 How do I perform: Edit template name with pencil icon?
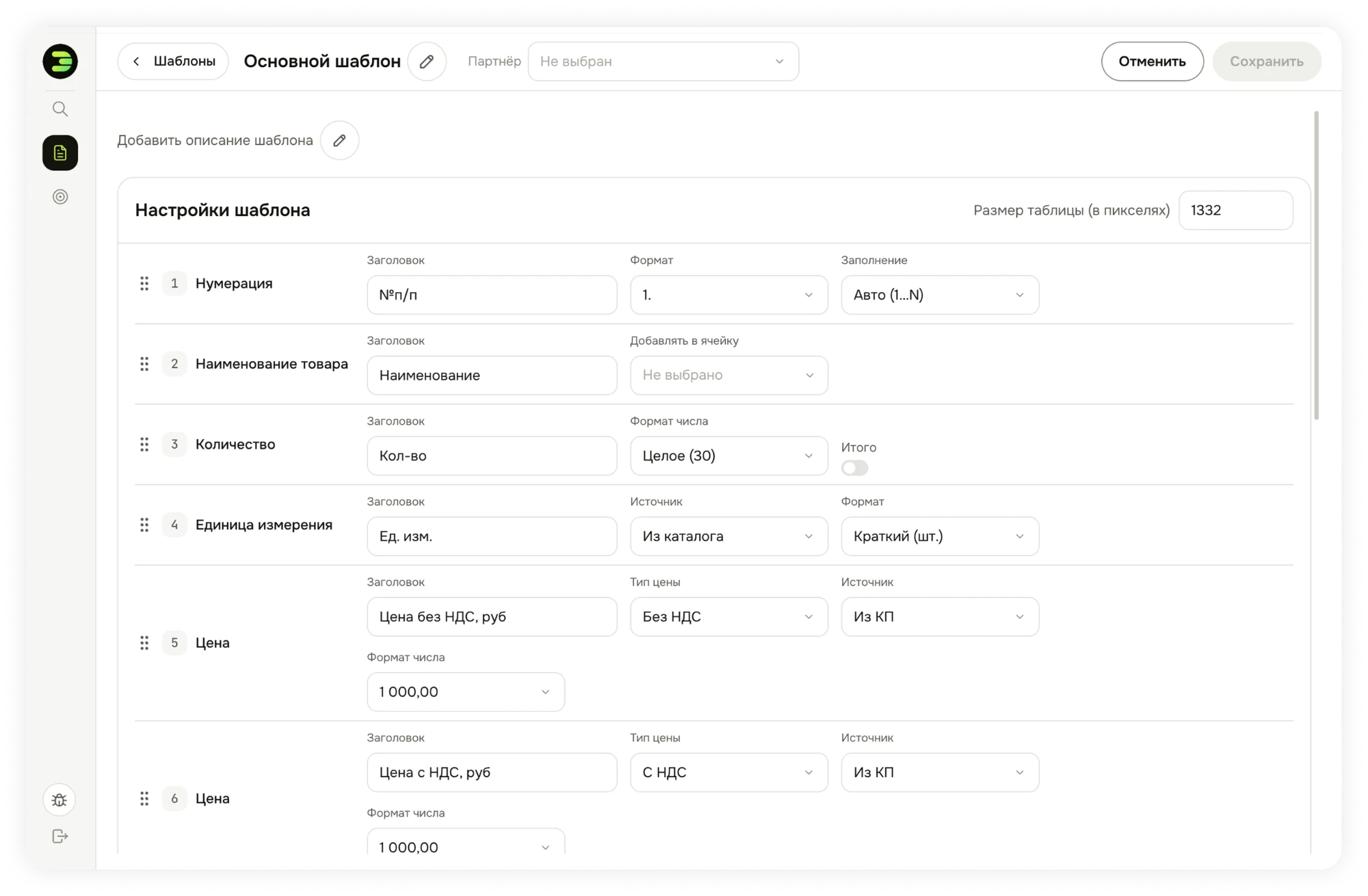(x=427, y=62)
